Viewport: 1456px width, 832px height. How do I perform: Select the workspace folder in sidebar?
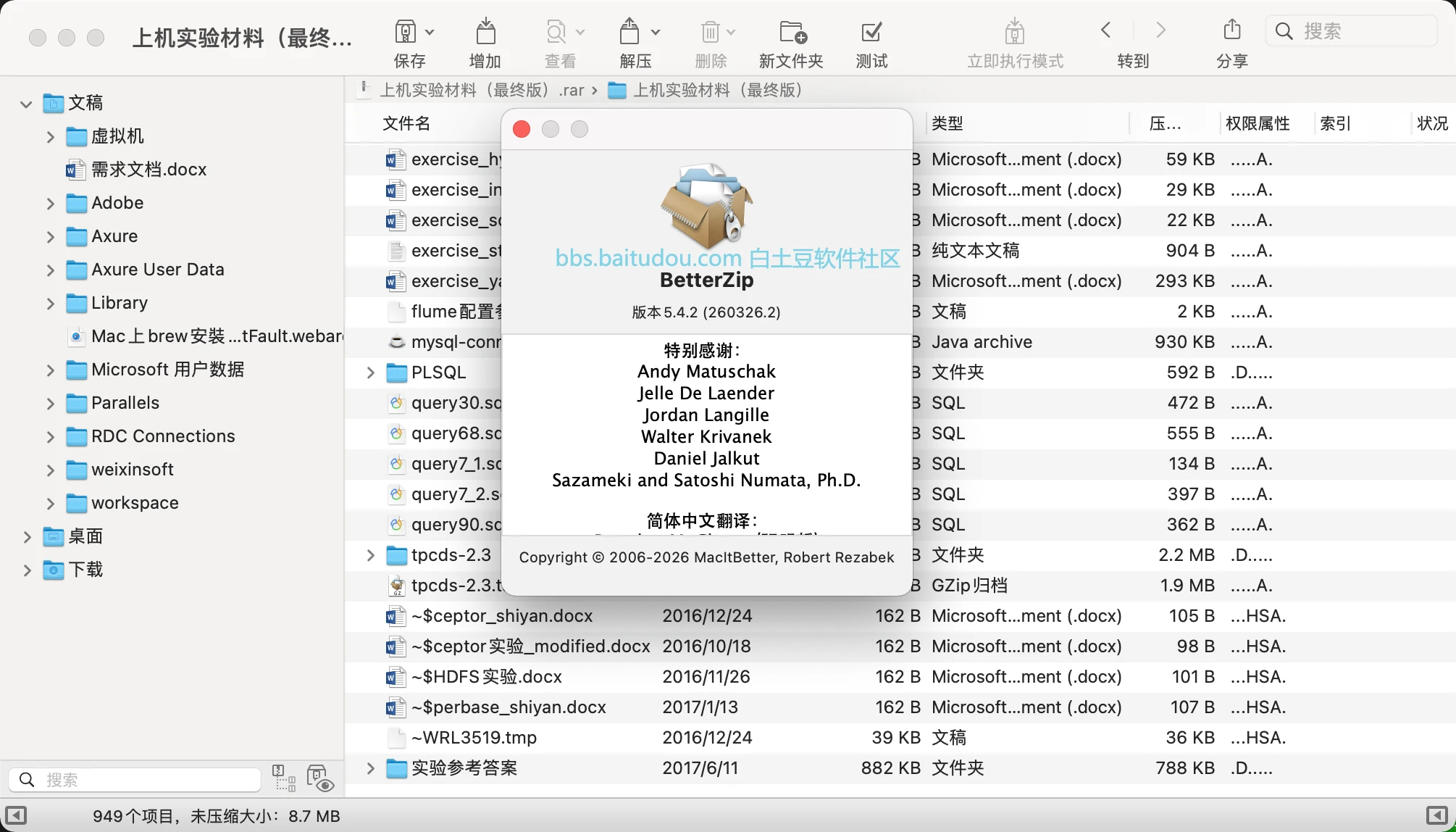click(x=122, y=503)
